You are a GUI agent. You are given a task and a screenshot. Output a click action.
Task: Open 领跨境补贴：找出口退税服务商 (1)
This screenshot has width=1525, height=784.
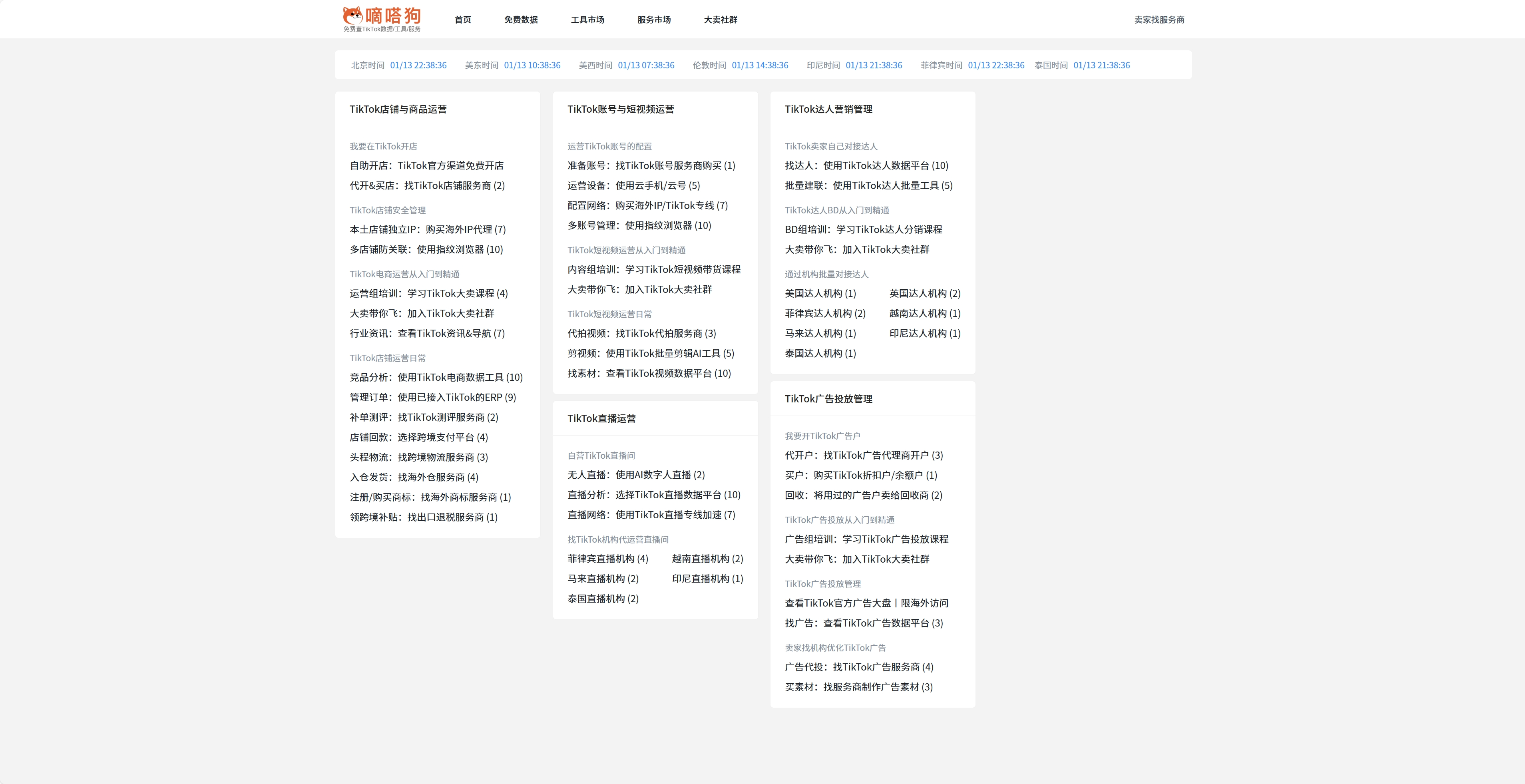coord(423,517)
